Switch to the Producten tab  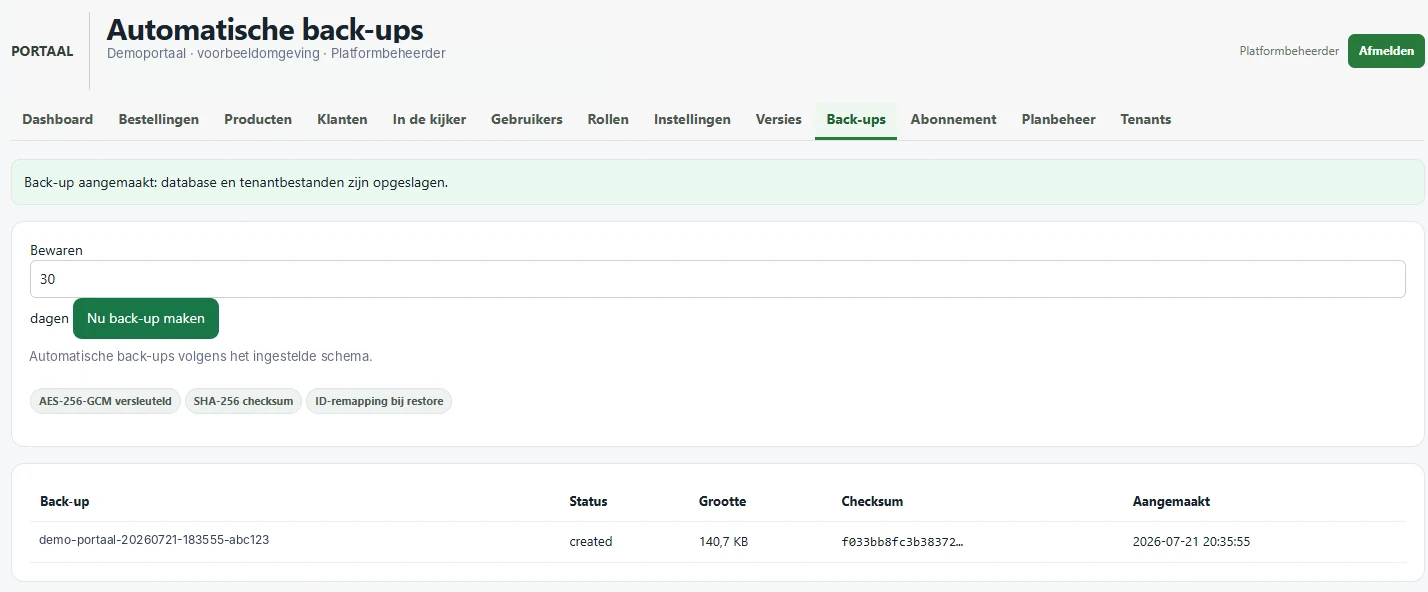[258, 119]
